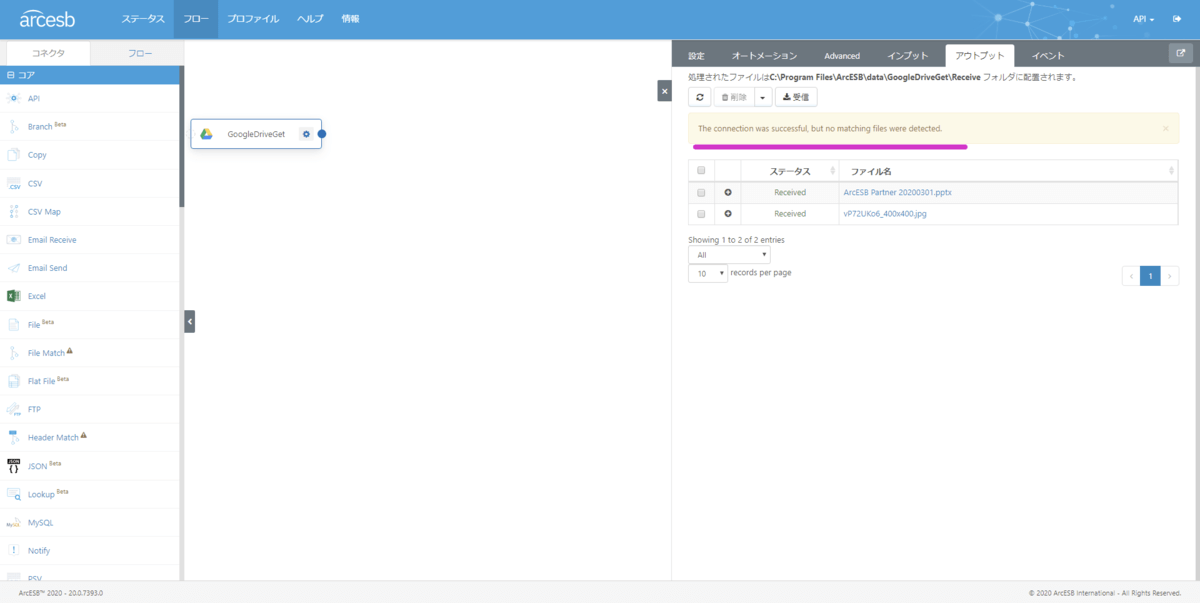Image resolution: width=1200 pixels, height=603 pixels.
Task: Select the Notify connector icon
Action: (14, 551)
